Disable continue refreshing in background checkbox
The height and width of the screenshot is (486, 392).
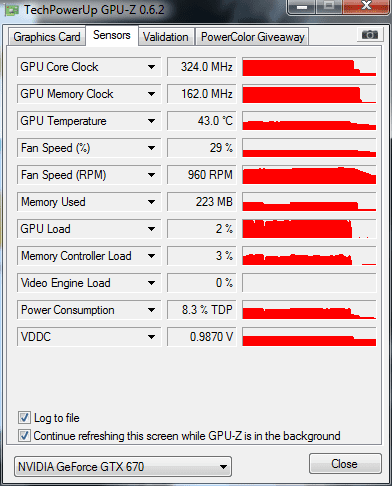24,436
